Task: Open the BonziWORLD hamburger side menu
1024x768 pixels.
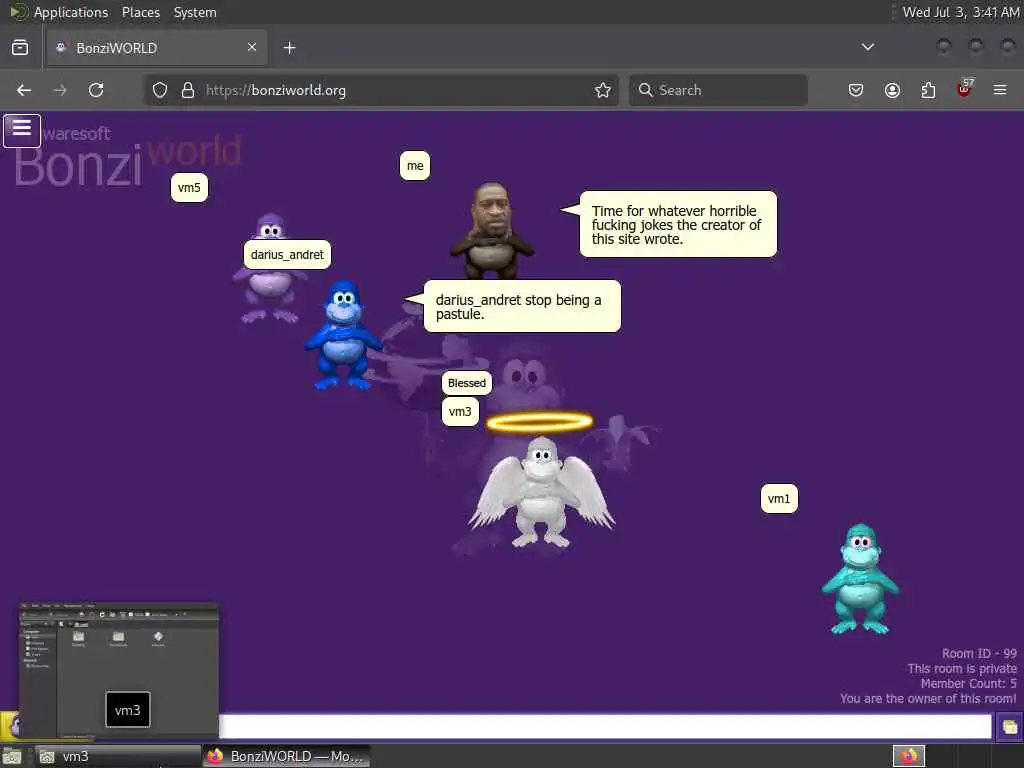Action: (x=22, y=130)
